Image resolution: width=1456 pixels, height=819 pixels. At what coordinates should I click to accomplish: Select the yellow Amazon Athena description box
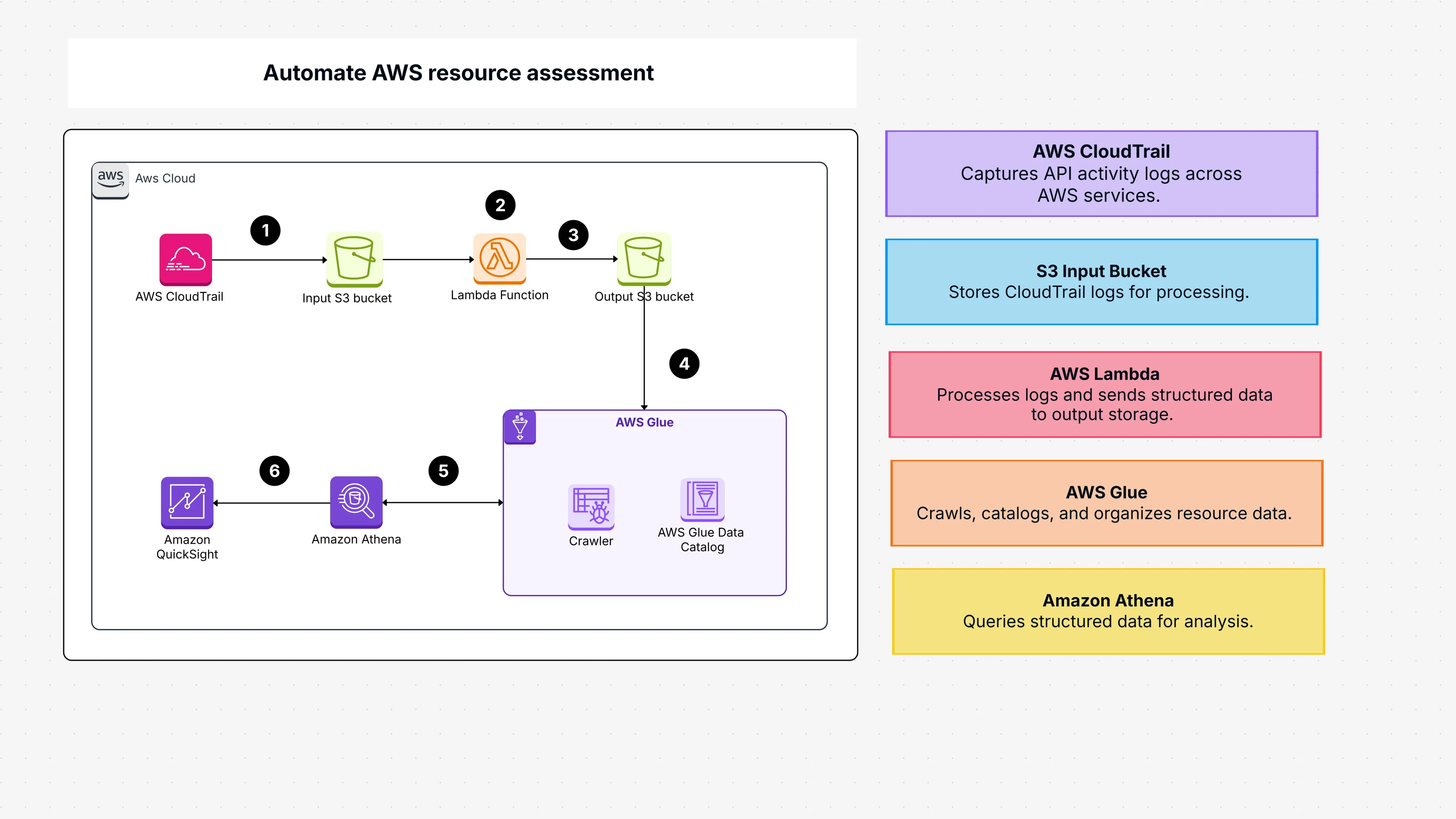click(x=1108, y=611)
